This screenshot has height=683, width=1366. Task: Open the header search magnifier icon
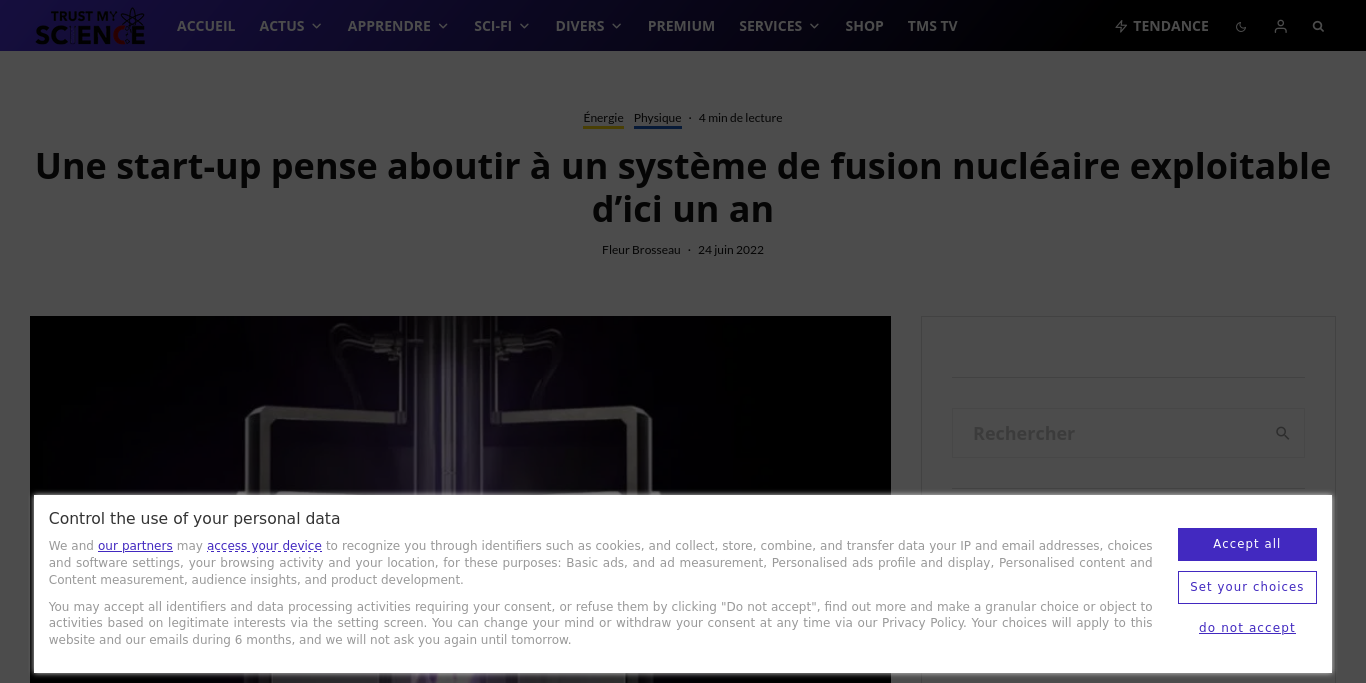pos(1318,27)
